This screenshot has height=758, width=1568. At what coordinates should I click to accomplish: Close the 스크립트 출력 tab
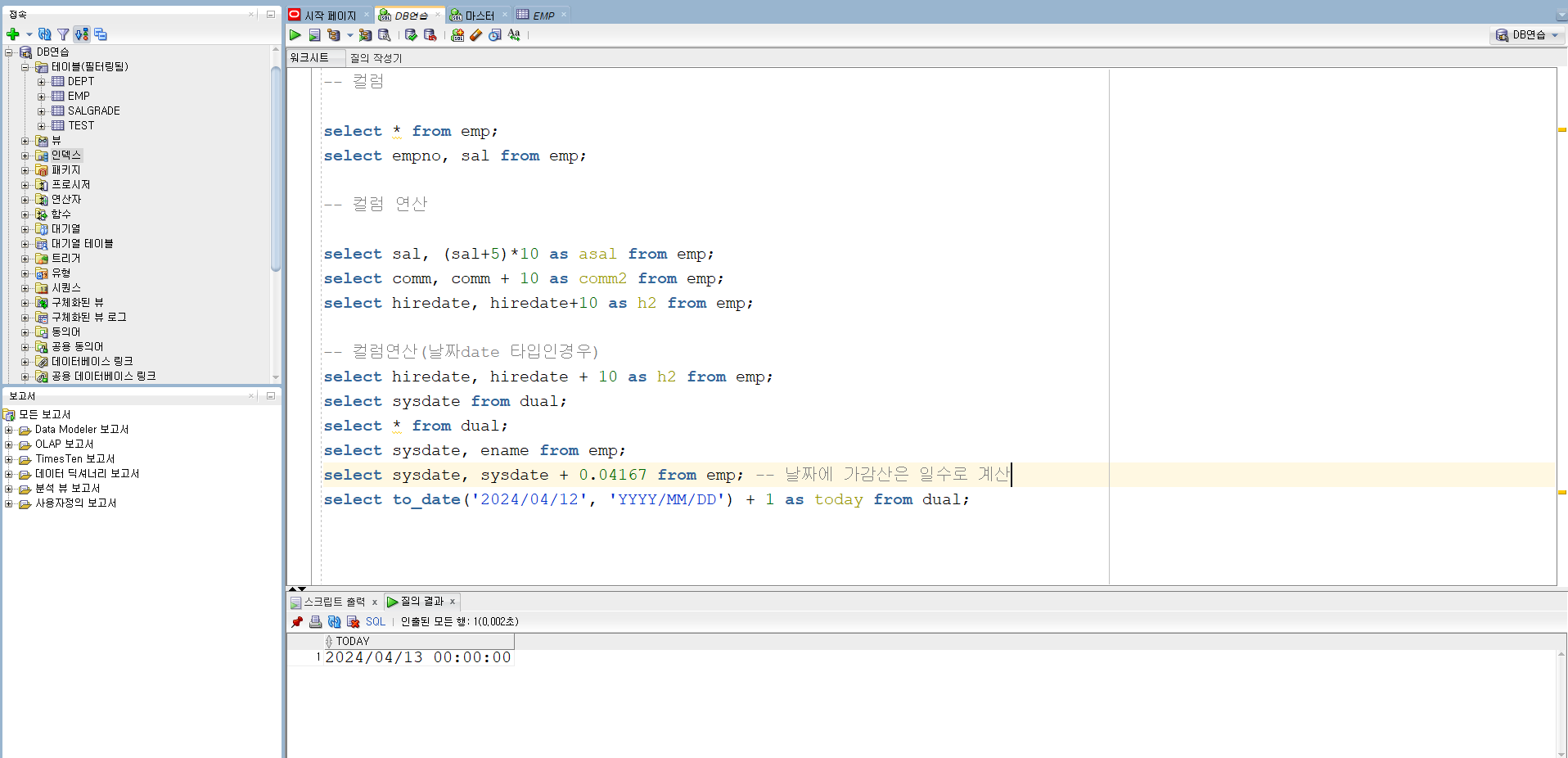[374, 602]
